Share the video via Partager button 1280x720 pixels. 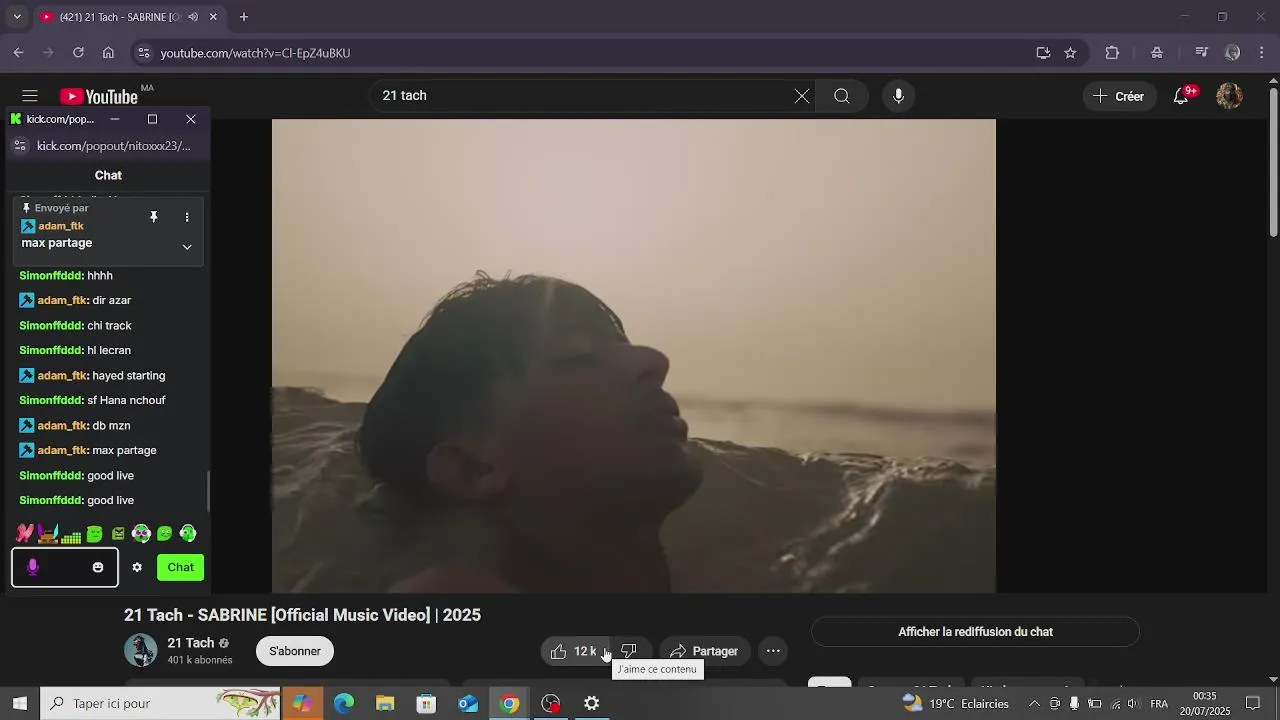[x=704, y=651]
